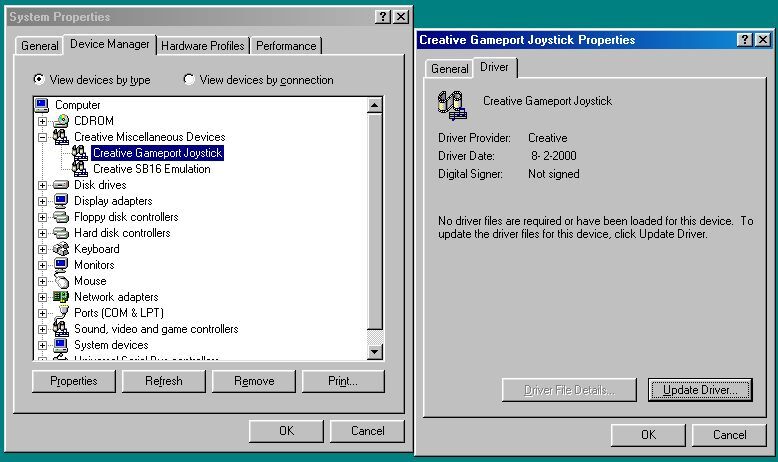Image resolution: width=778 pixels, height=462 pixels.
Task: Click the Disk drives icon
Action: tap(61, 185)
